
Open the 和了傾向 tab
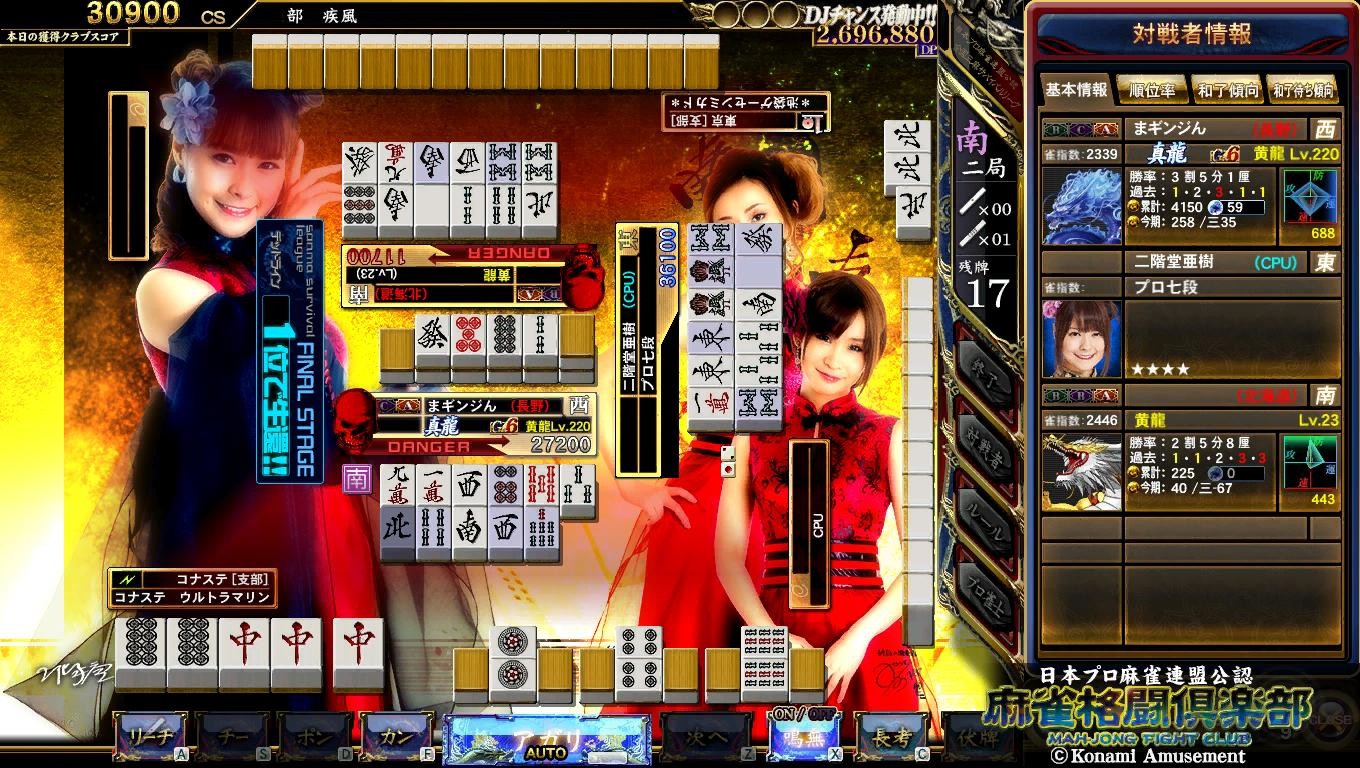[1227, 89]
